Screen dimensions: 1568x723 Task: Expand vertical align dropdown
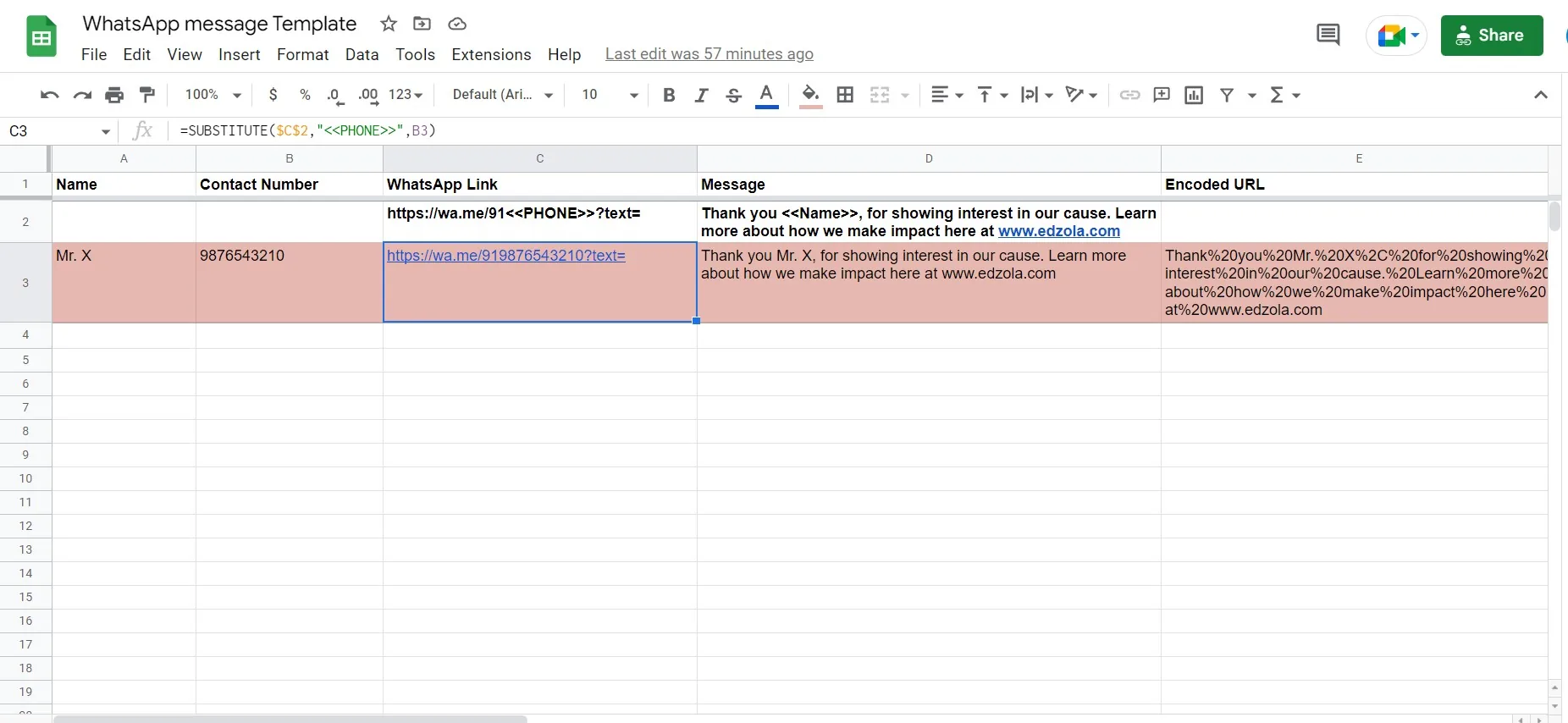[992, 95]
